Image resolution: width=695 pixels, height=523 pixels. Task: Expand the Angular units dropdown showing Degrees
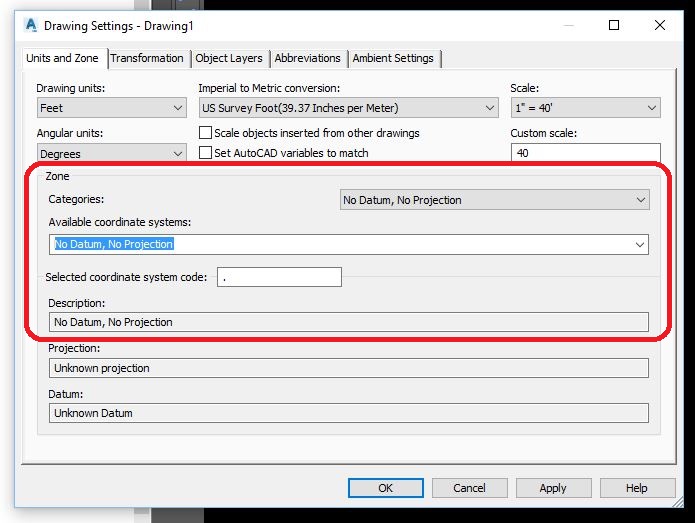112,153
